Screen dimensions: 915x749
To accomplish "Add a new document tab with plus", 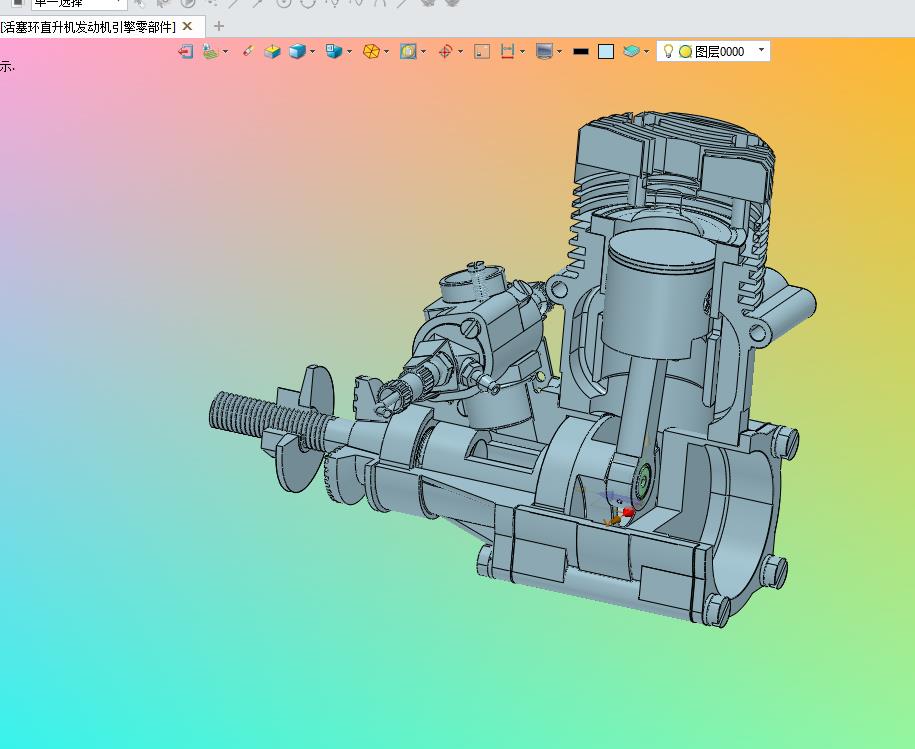I will [219, 26].
